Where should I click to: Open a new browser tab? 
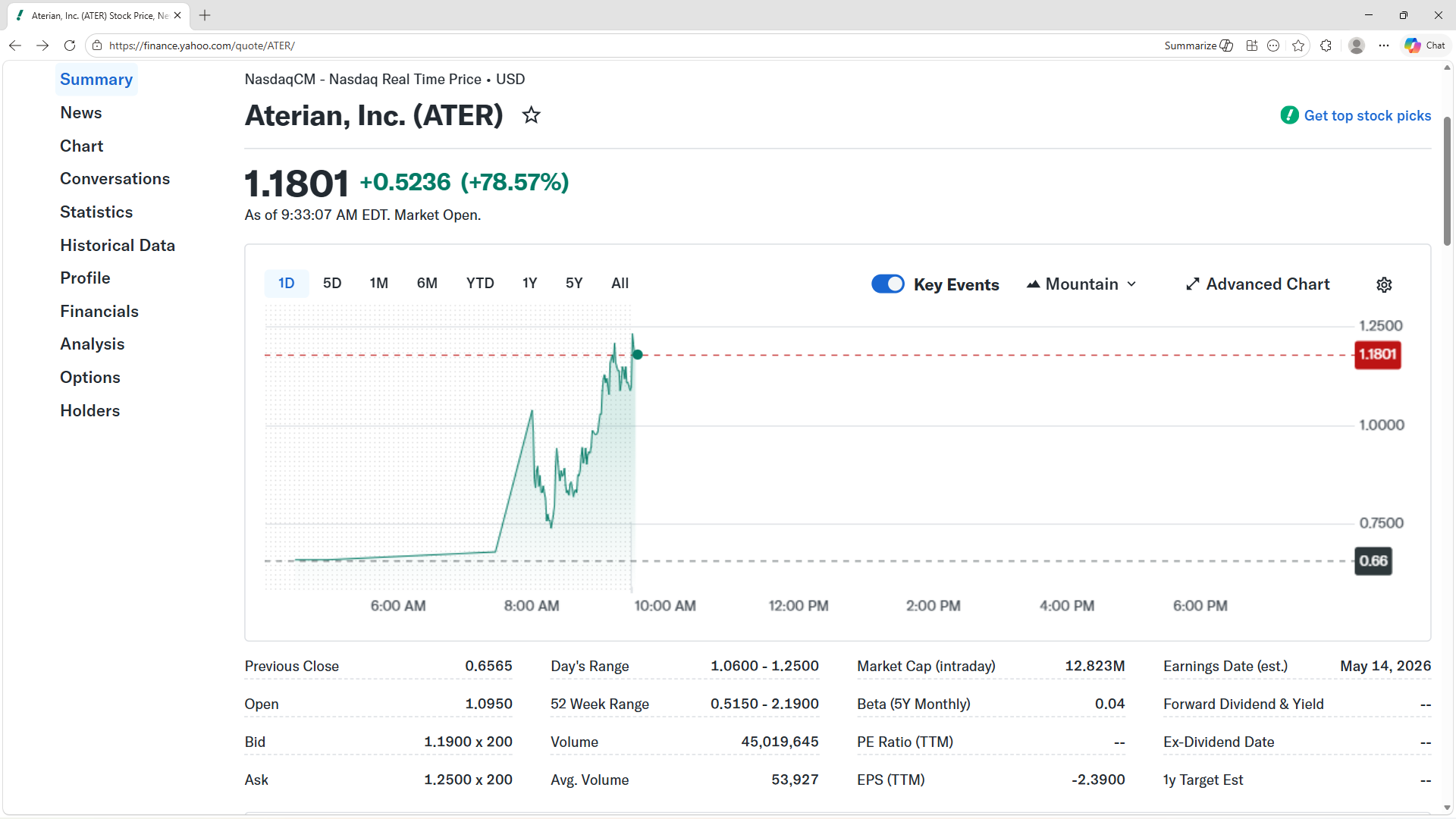pos(204,15)
